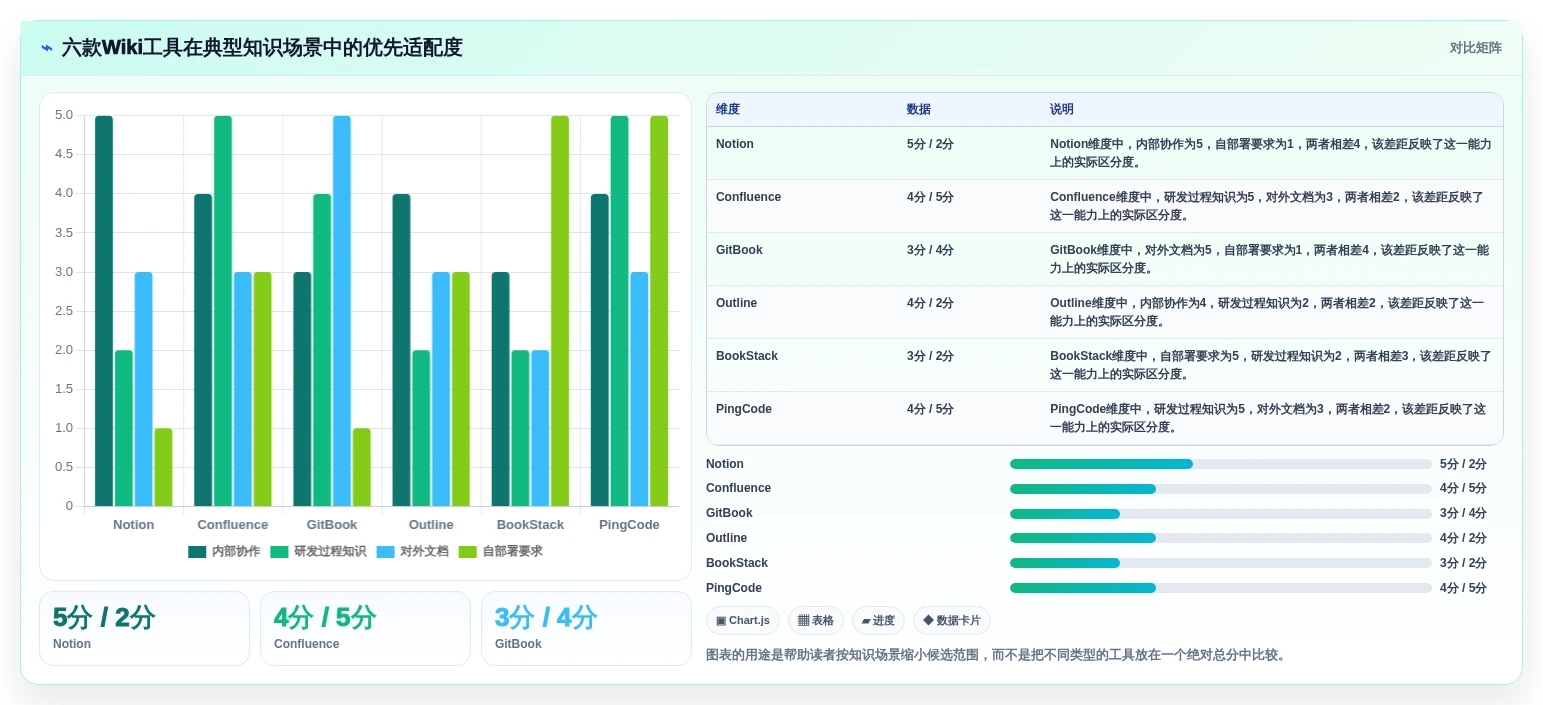Click PingCode's blue 对外文档 bar

pos(639,389)
